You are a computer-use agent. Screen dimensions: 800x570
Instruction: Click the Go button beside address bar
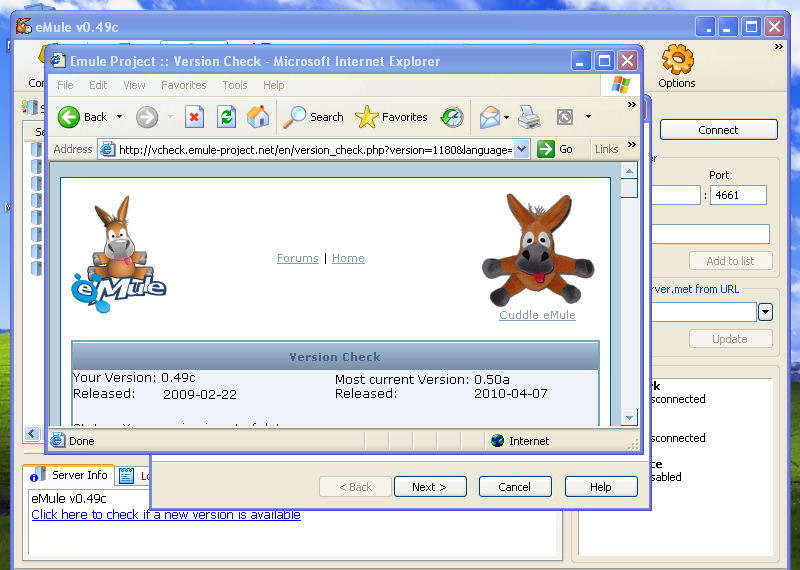555,149
